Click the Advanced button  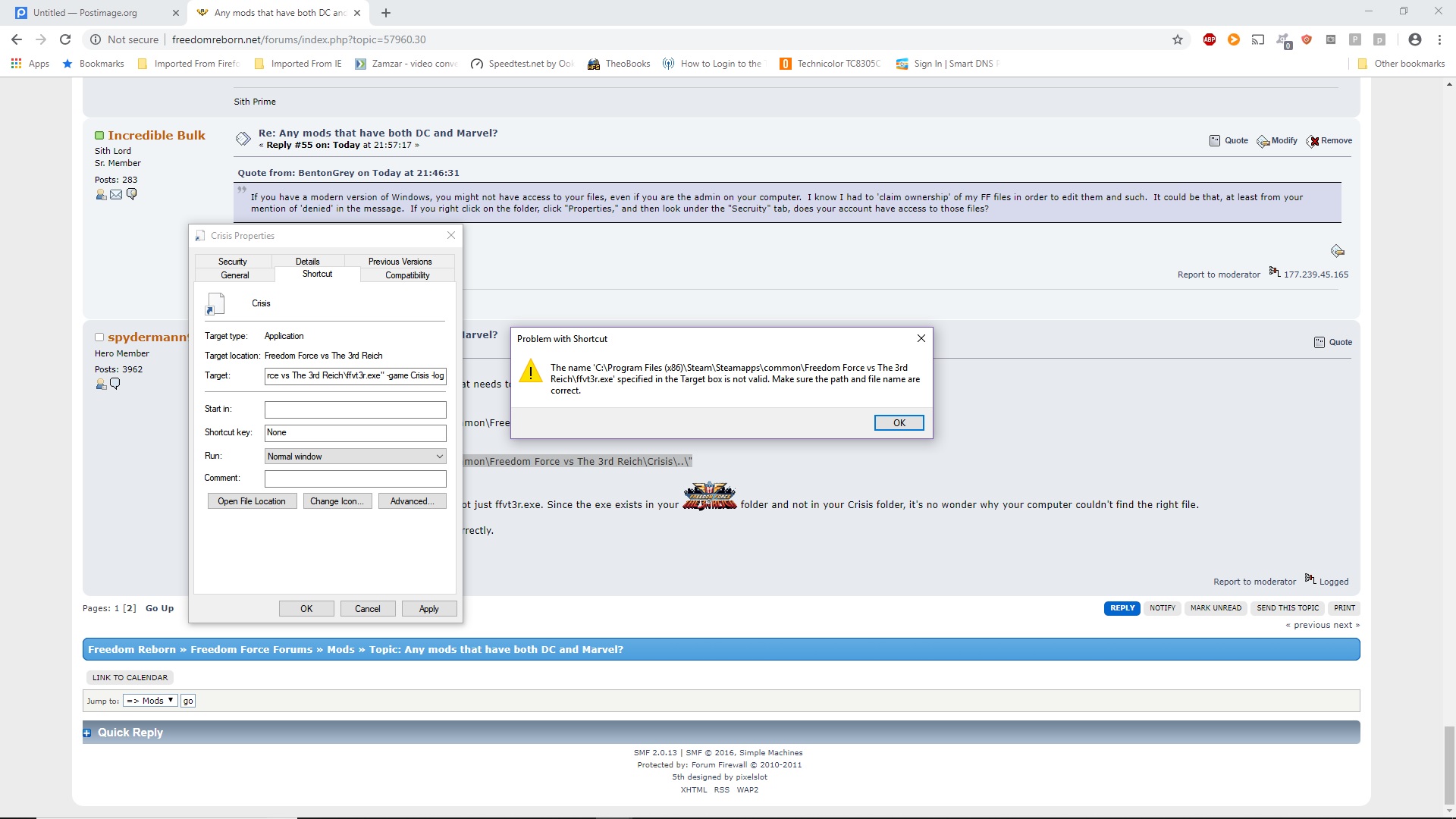pos(412,501)
